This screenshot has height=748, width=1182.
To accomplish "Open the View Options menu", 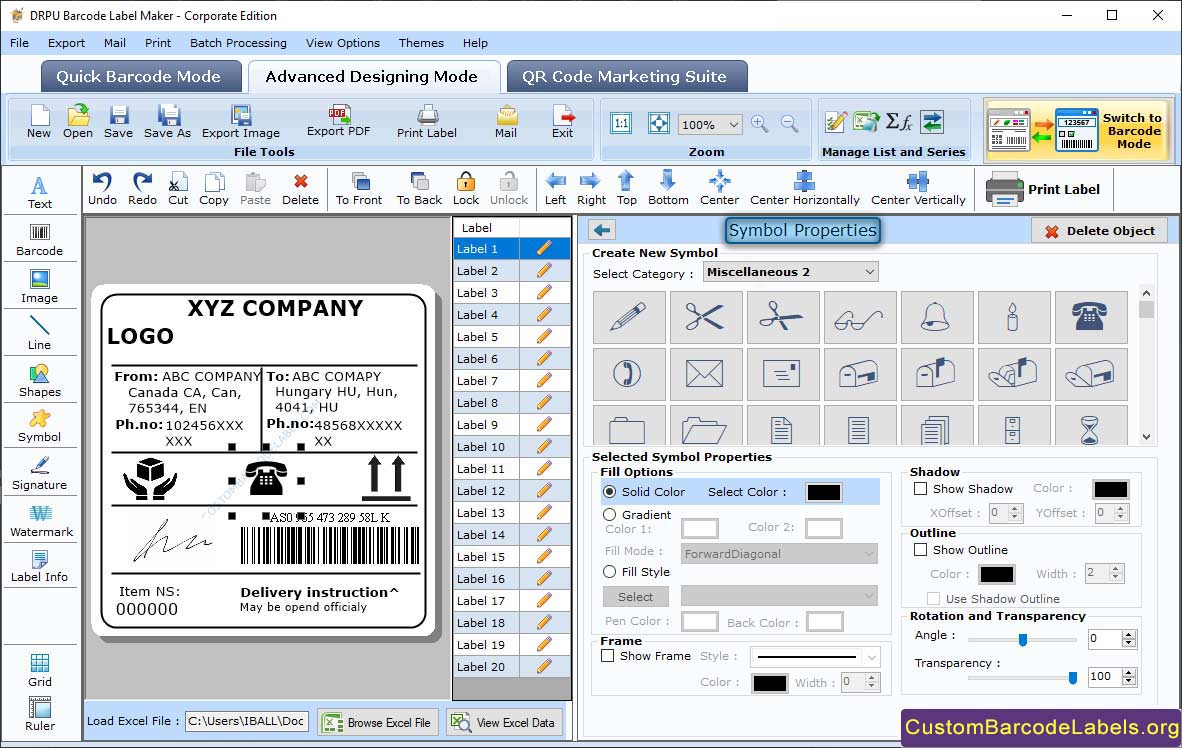I will 343,43.
